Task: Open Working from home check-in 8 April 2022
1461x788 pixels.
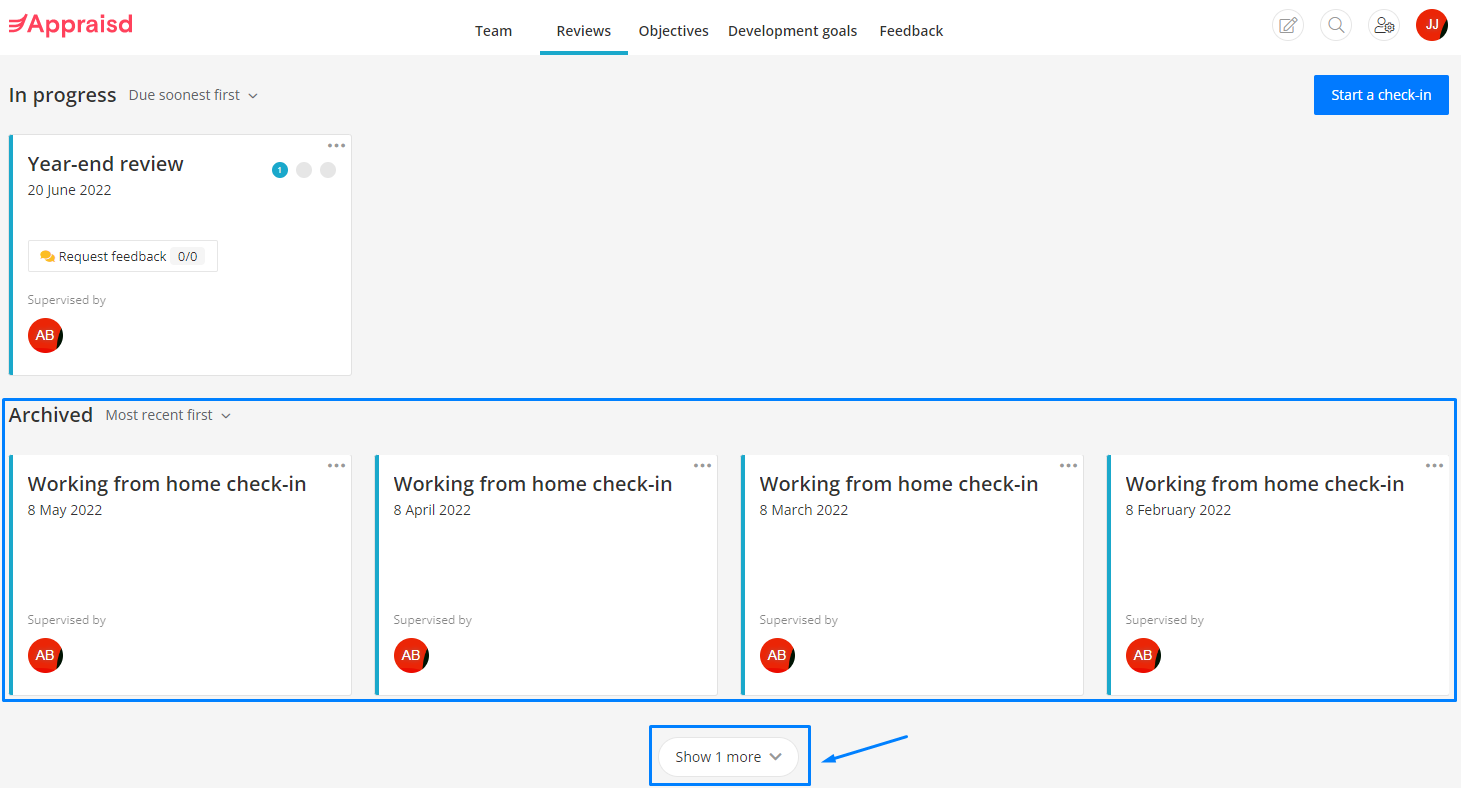Action: pos(533,484)
